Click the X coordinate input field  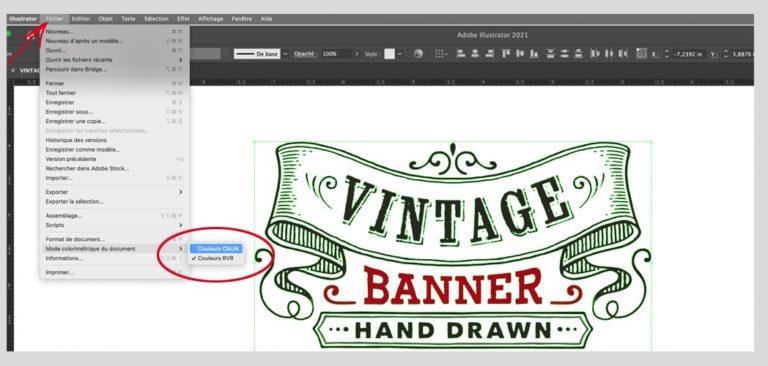[x=688, y=54]
